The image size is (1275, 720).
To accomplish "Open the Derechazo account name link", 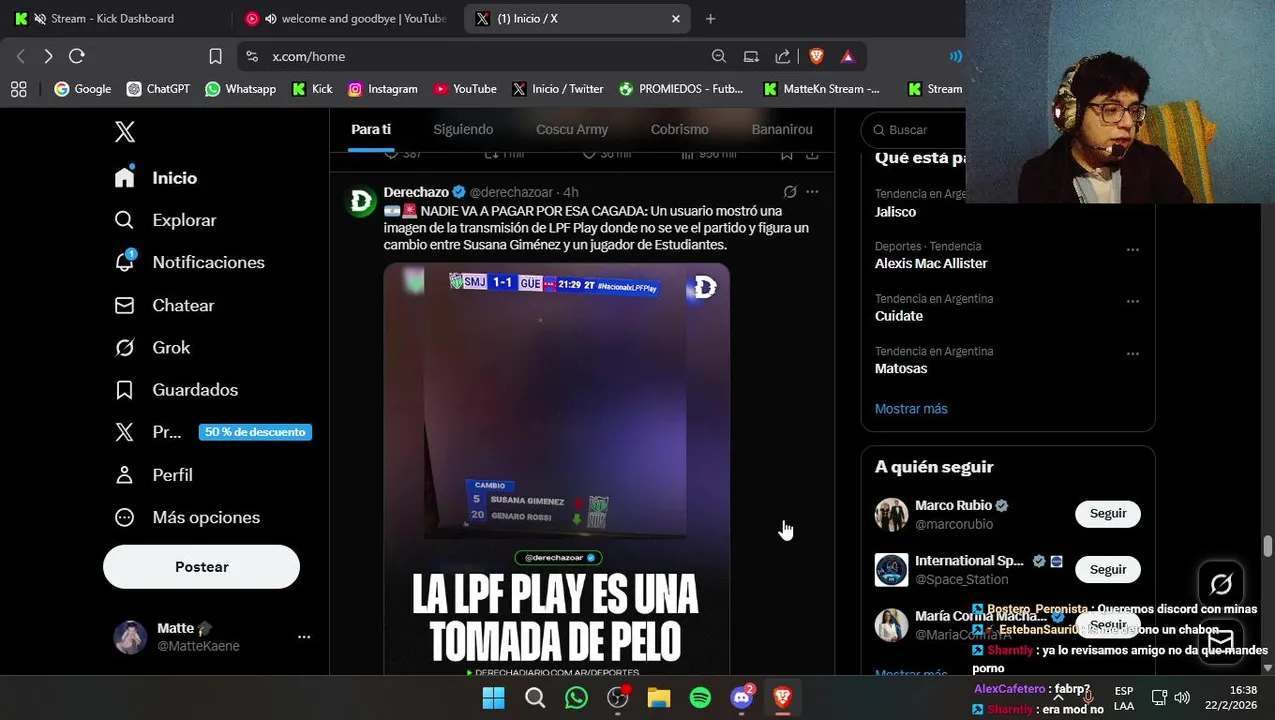I will (x=416, y=192).
